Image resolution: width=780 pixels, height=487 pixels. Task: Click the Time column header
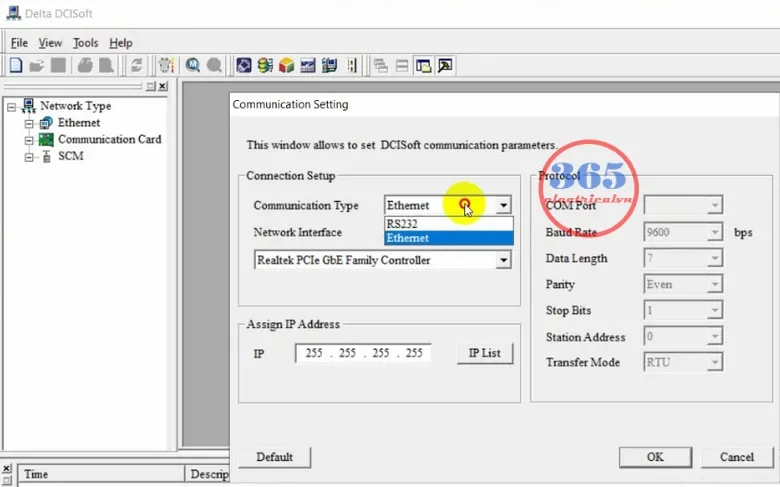tap(101, 474)
